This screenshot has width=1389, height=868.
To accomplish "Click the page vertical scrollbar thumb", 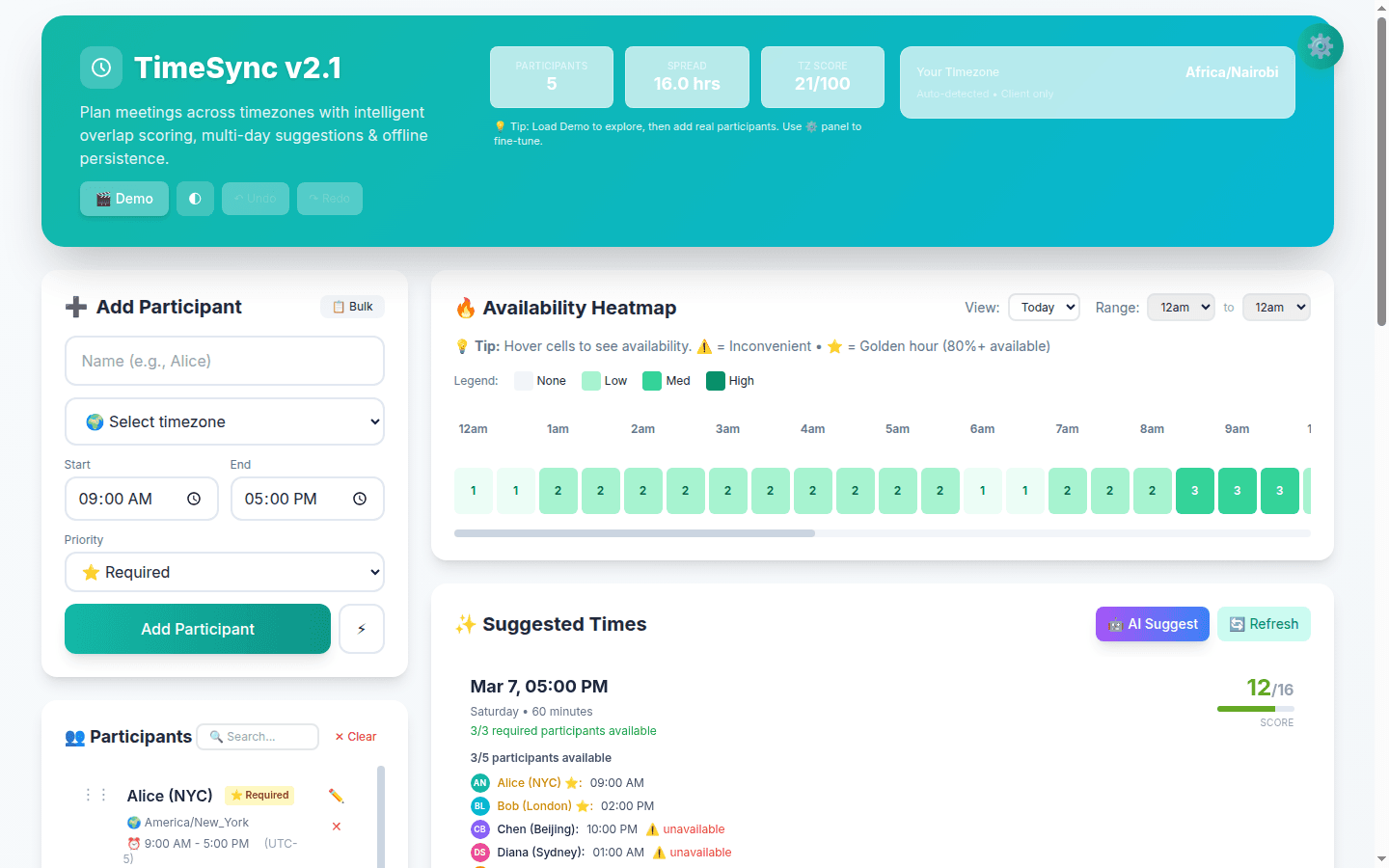I will point(1381,172).
